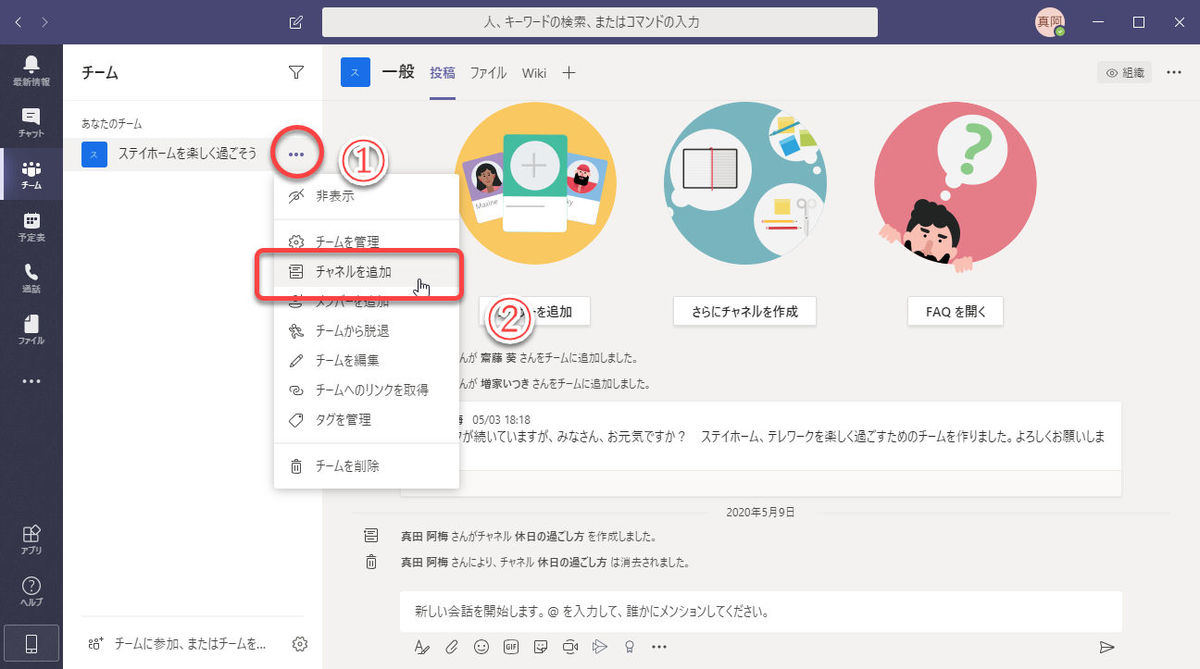Click the filter funnel icon in Teams panel
The height and width of the screenshot is (669, 1200).
[x=296, y=72]
